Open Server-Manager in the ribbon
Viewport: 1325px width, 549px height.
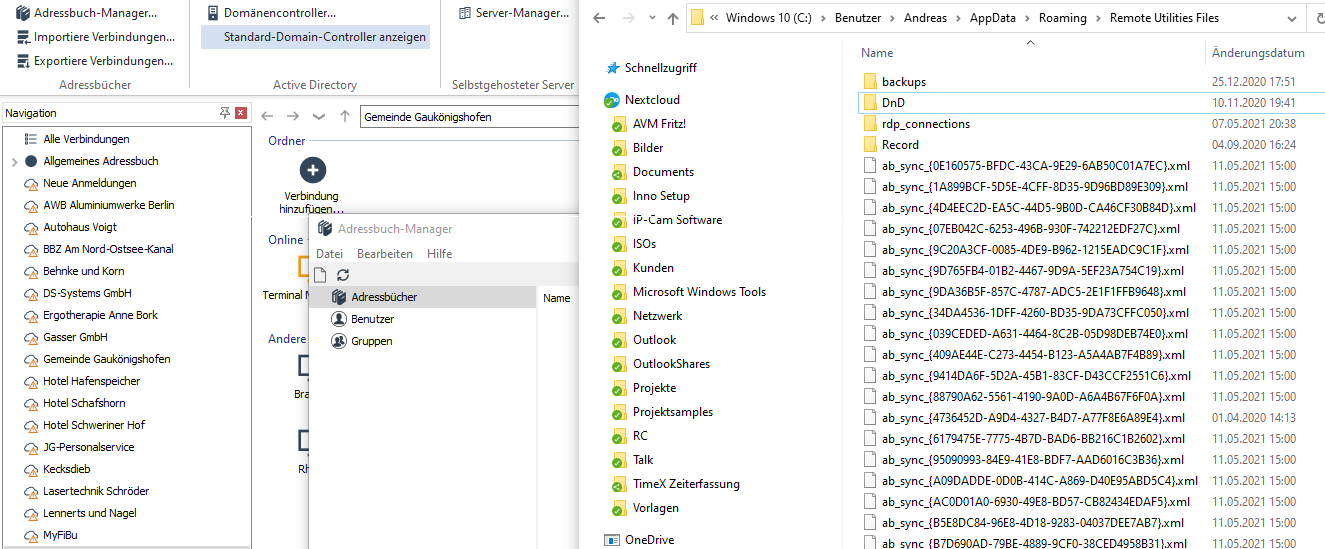point(513,13)
